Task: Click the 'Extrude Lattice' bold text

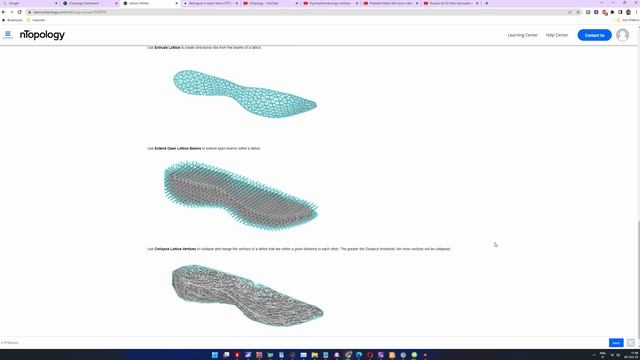Action: tap(167, 48)
